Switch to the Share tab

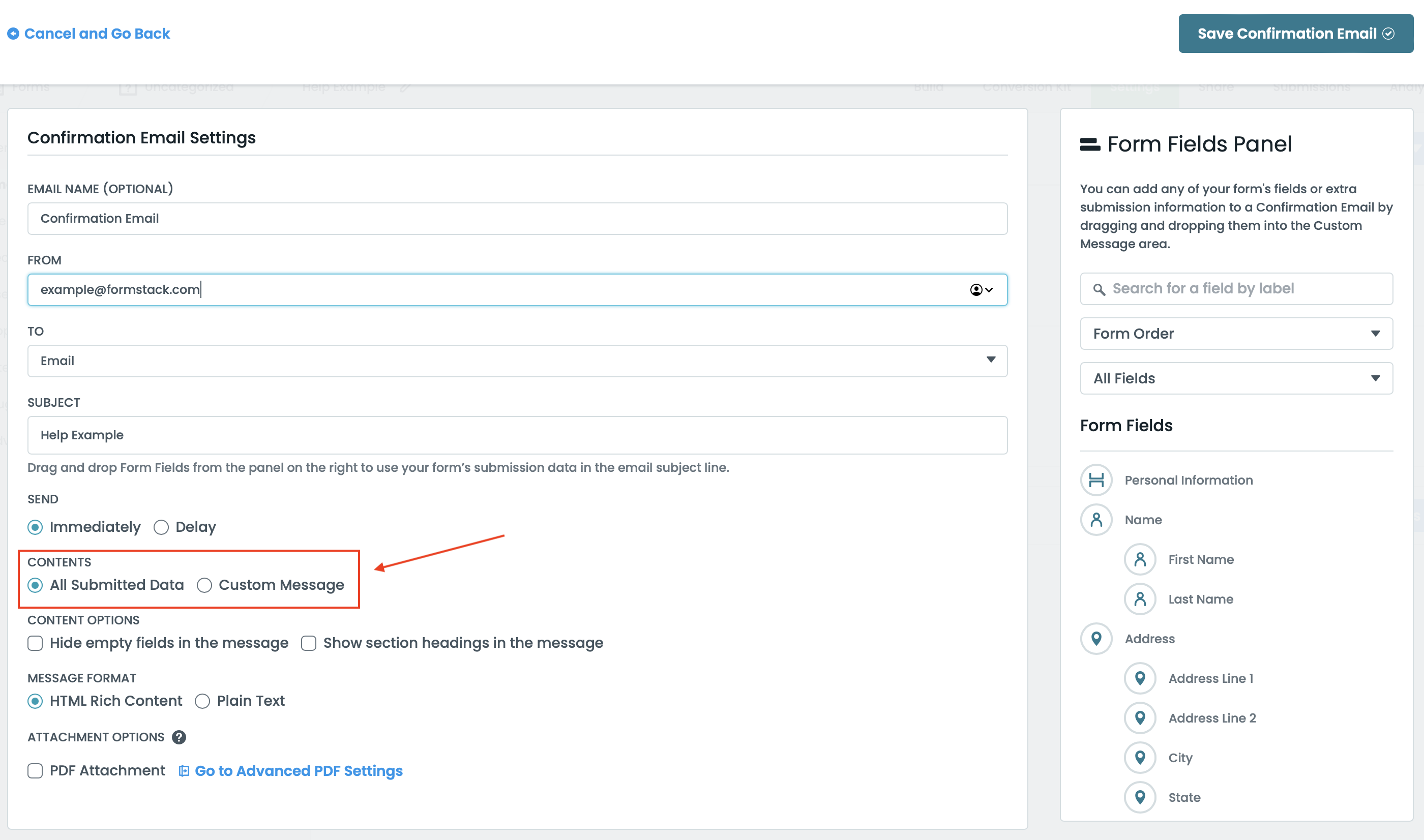tap(1215, 86)
